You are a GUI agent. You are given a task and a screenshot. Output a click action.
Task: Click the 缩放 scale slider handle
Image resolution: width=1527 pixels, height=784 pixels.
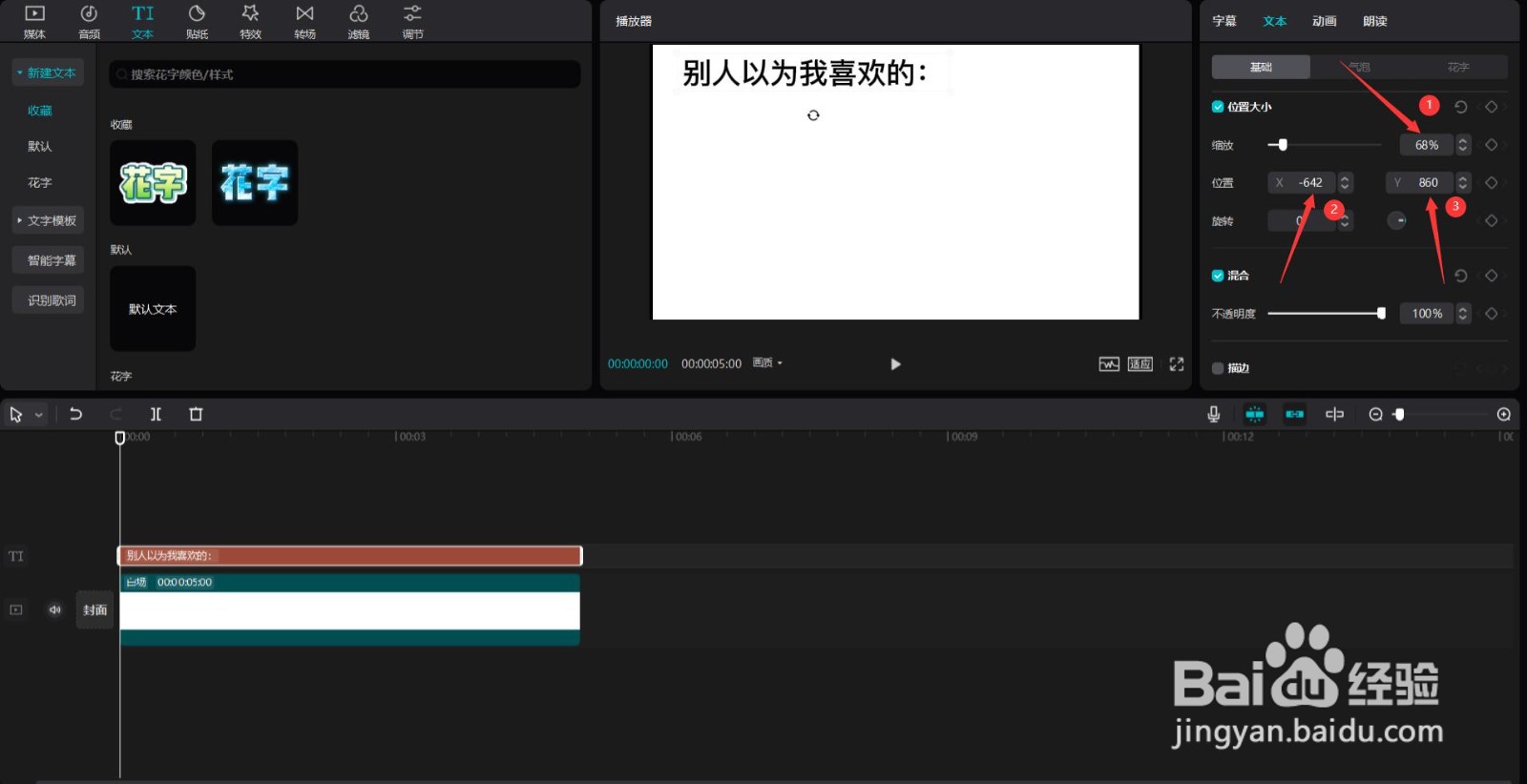[1282, 145]
